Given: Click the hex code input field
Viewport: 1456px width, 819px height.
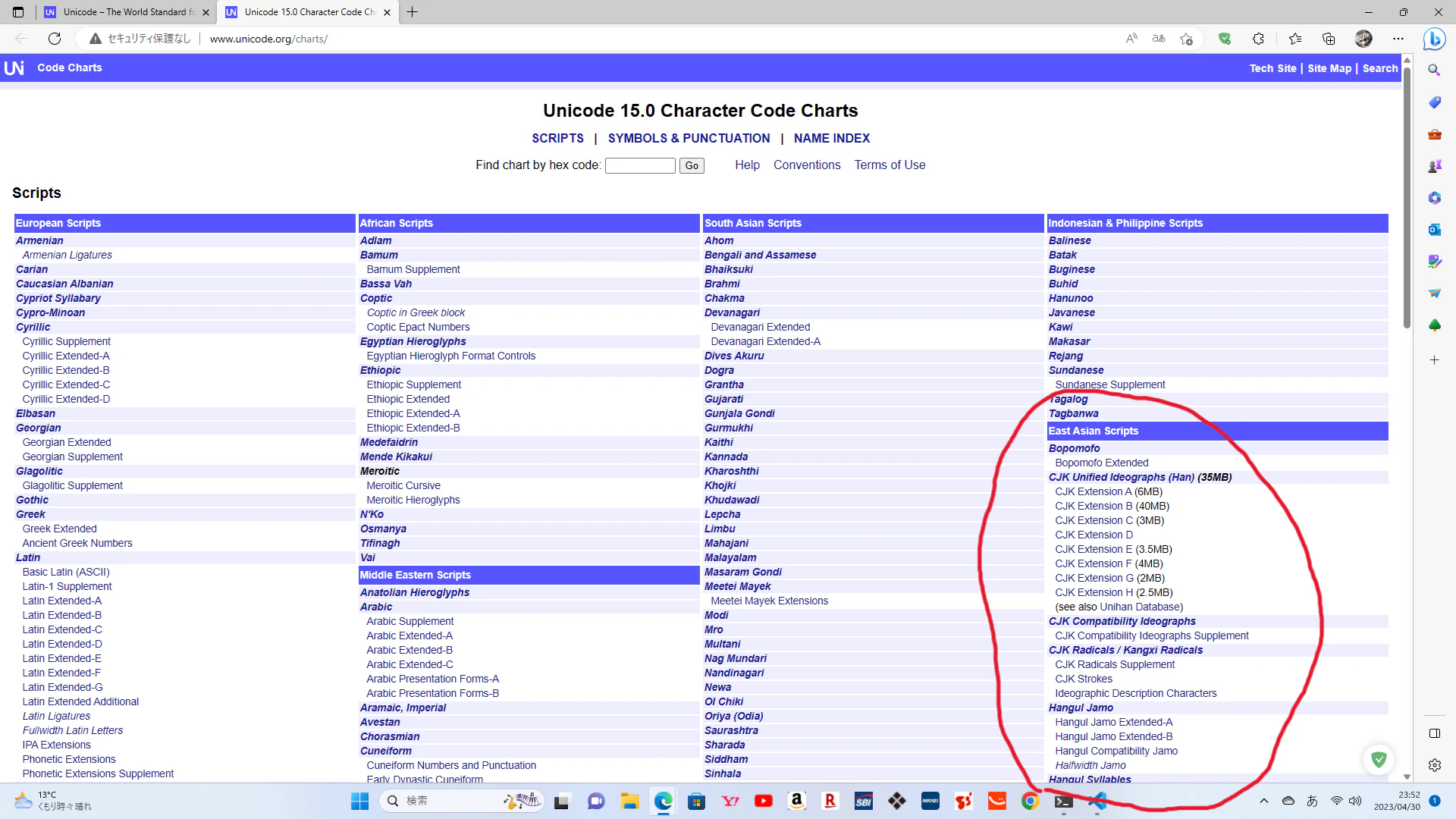Looking at the screenshot, I should [x=640, y=165].
